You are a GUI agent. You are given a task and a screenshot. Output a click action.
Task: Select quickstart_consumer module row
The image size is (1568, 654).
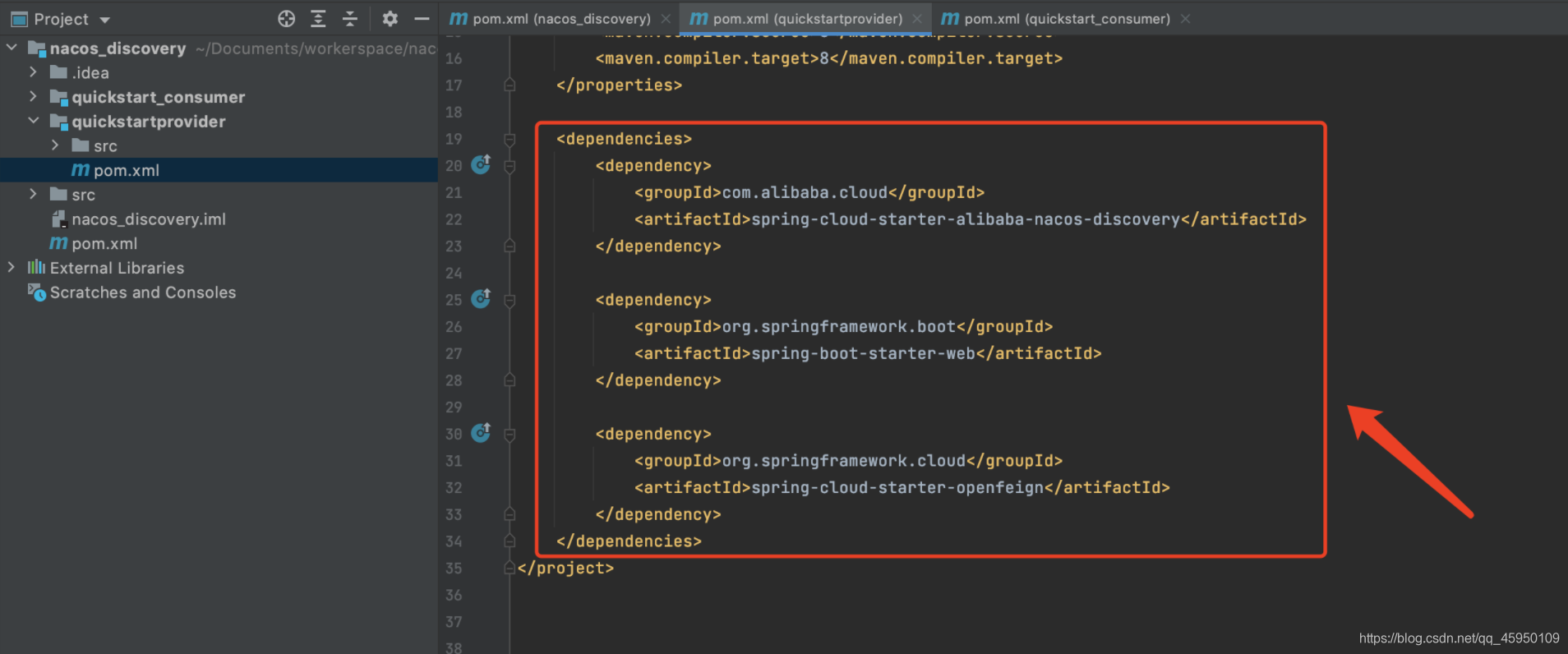pos(219,97)
